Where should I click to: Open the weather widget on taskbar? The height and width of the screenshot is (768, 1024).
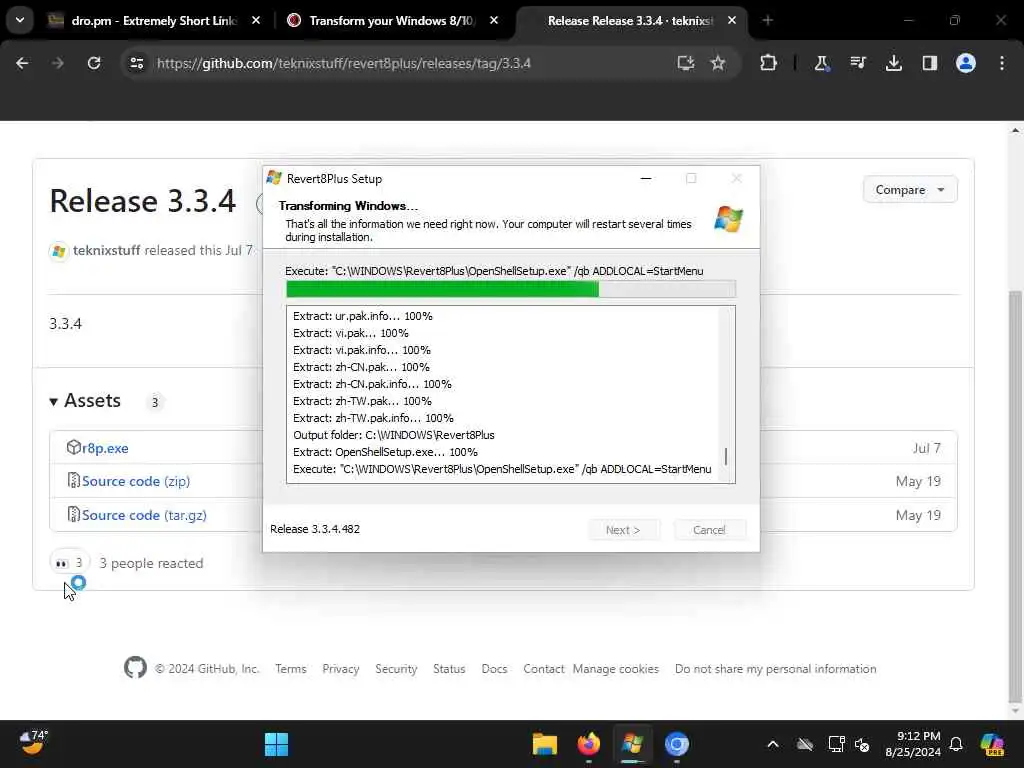click(33, 743)
